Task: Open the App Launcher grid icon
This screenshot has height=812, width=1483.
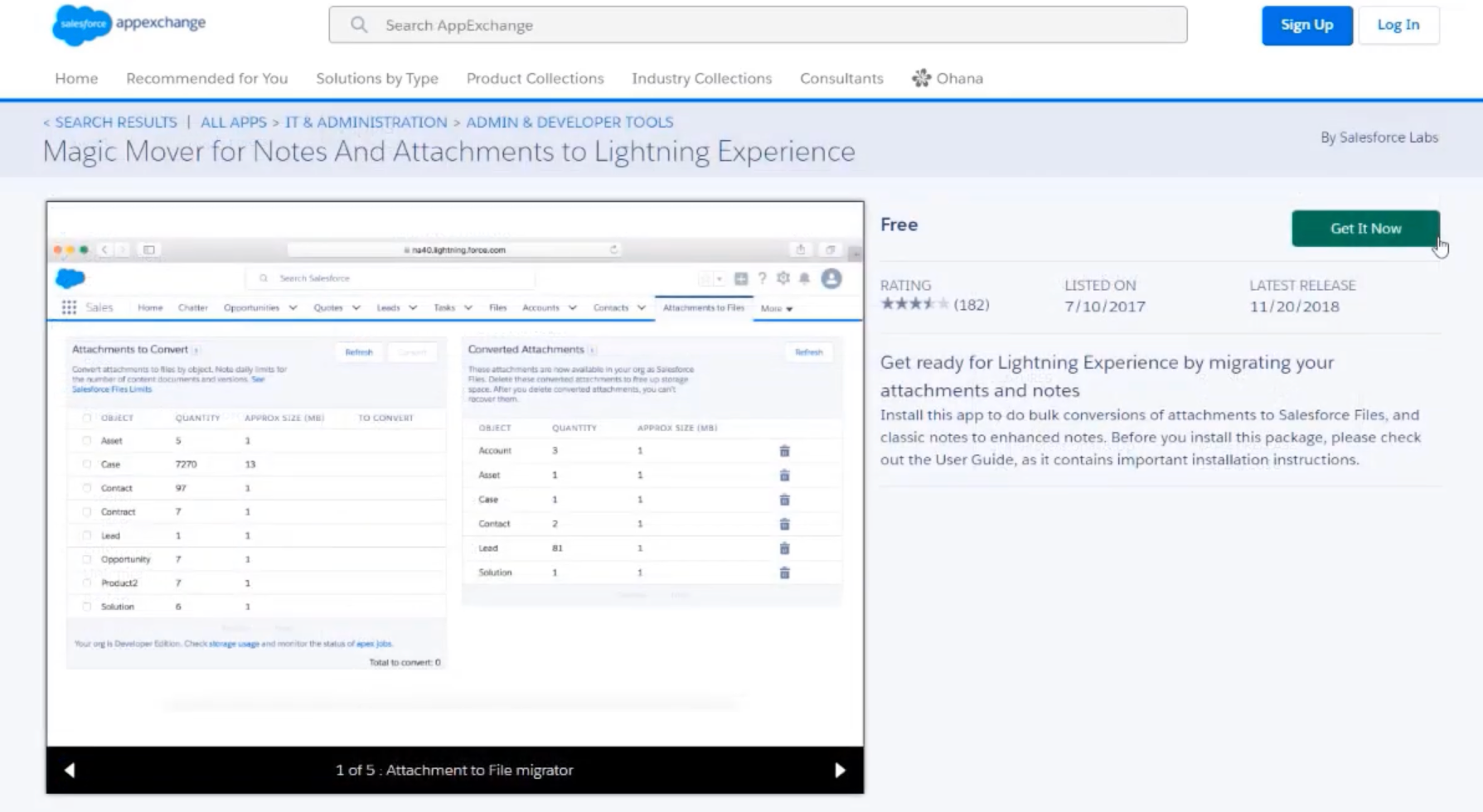Action: click(x=69, y=307)
